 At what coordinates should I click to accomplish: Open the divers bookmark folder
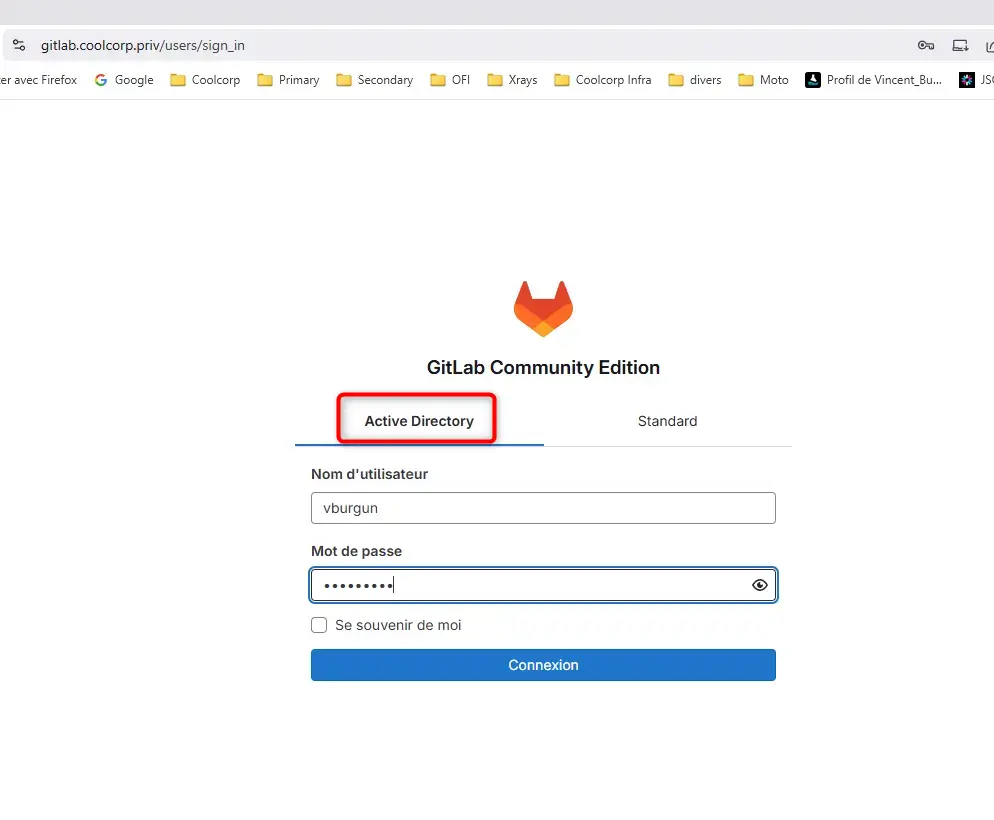695,80
